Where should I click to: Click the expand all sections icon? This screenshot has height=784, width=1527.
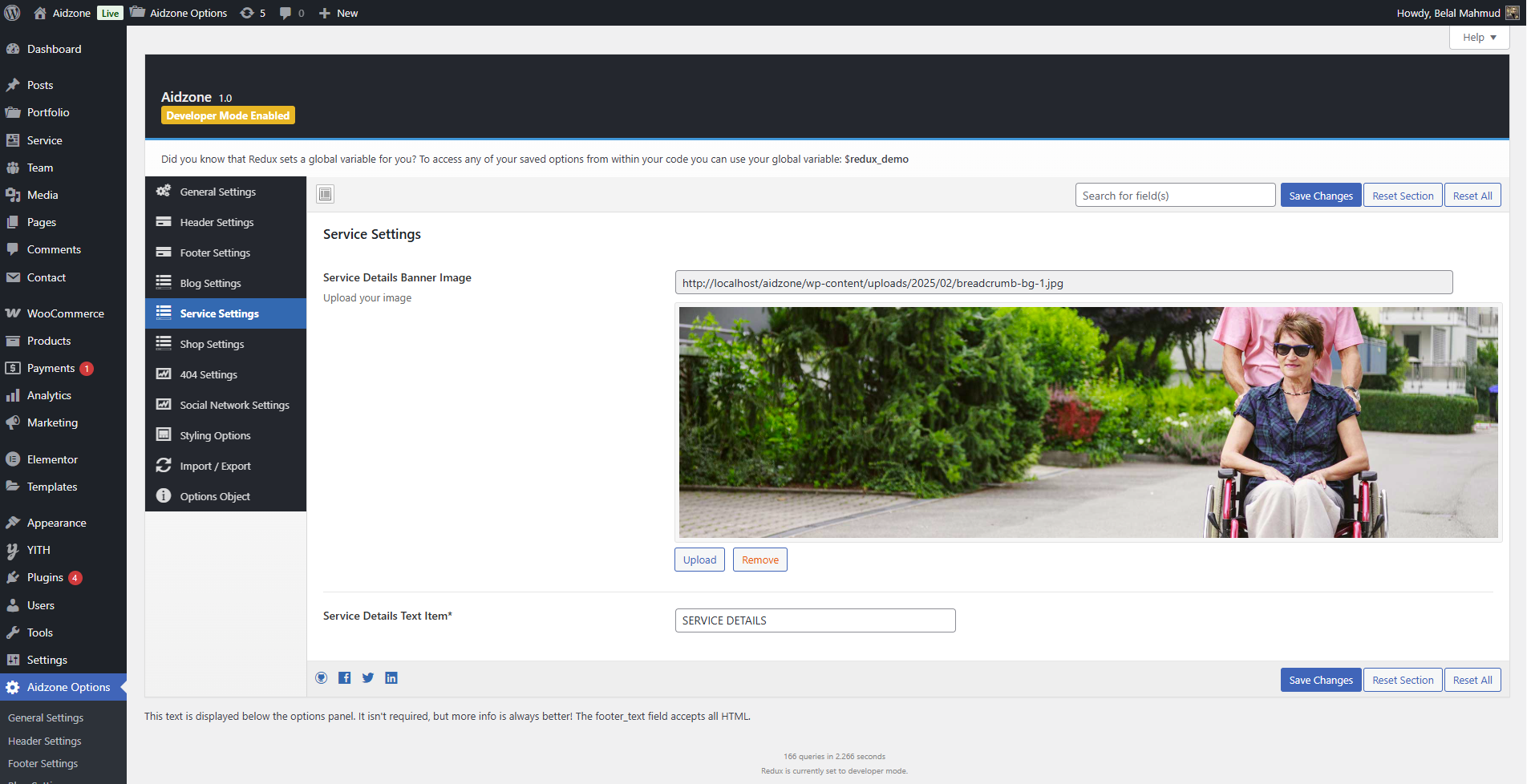click(325, 194)
